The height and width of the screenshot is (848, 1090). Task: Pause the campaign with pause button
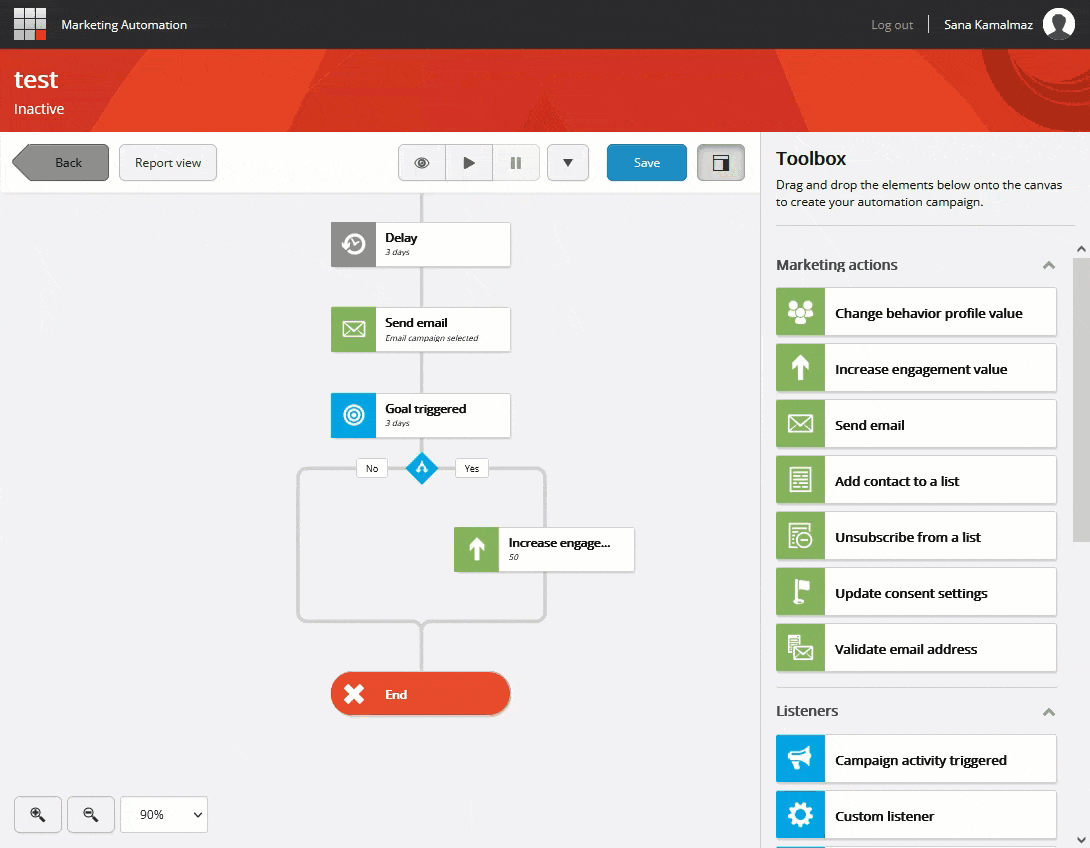point(516,163)
